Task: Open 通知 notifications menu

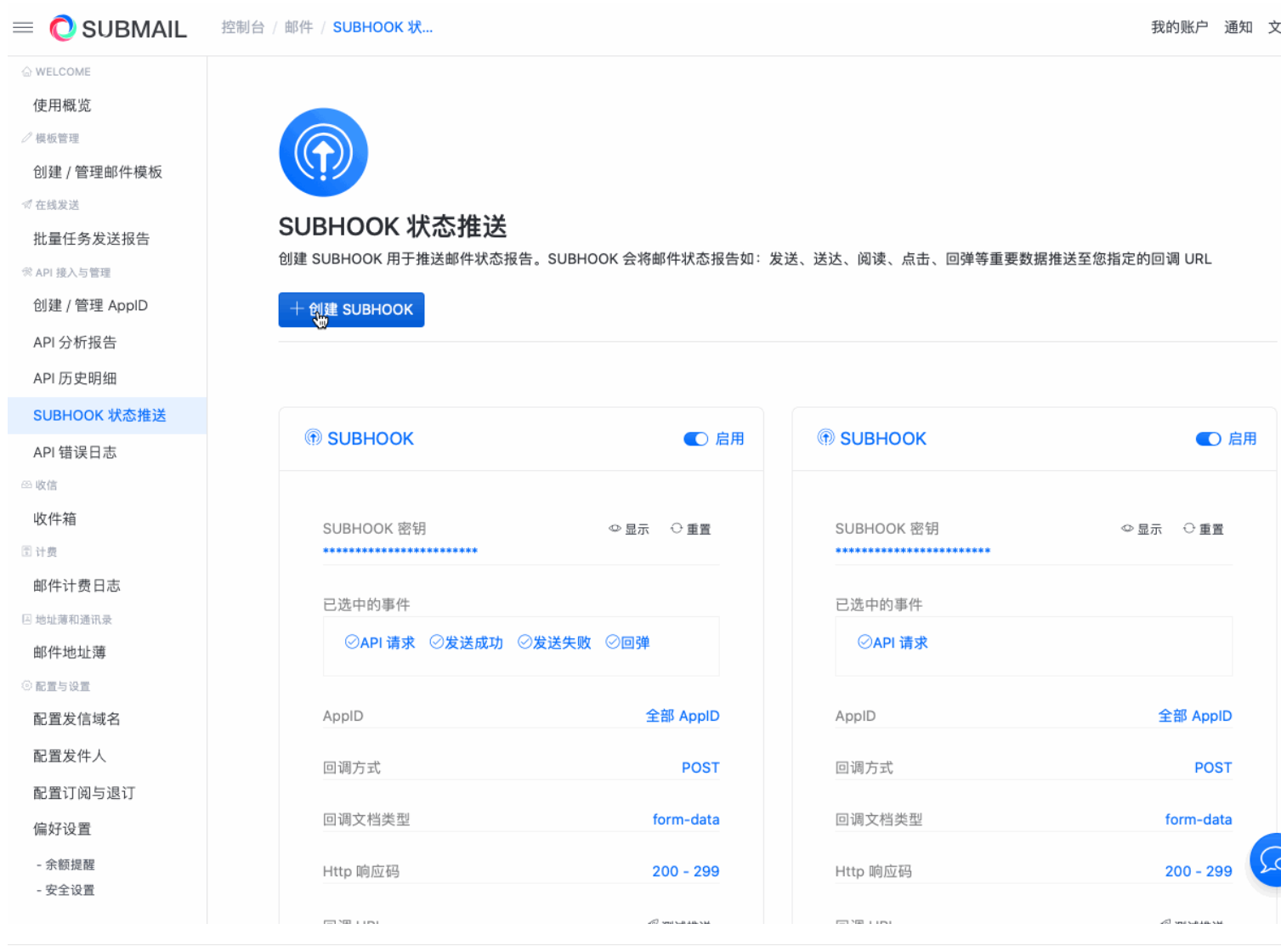Action: click(1238, 27)
